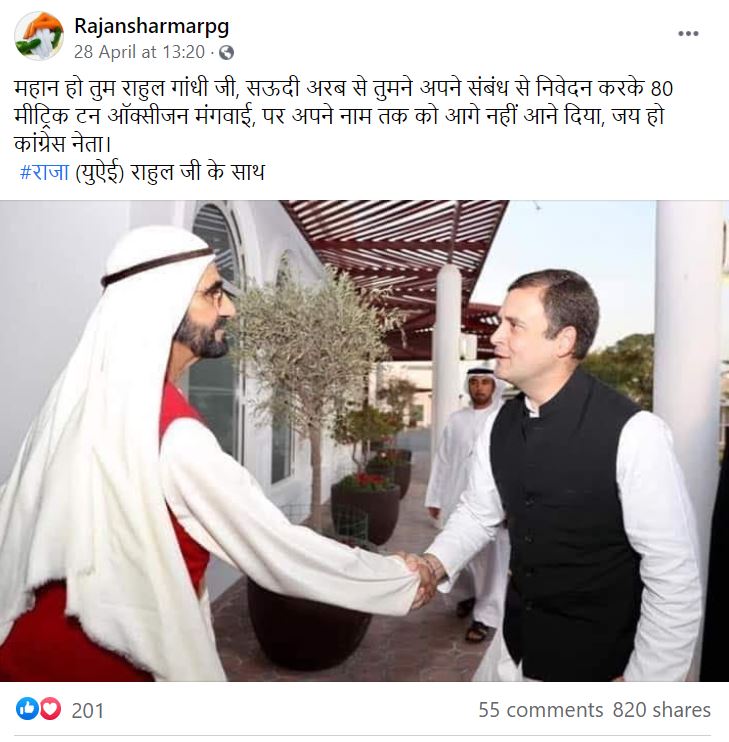This screenshot has width=729, height=742.
Task: Show the 201 reactions count
Action: 88,710
